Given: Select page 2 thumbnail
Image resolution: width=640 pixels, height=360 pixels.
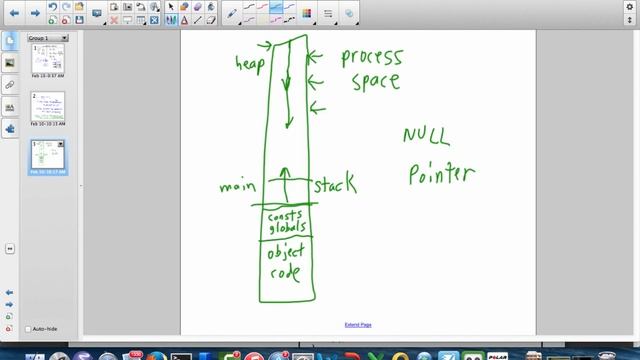Looking at the screenshot, I should click(48, 106).
